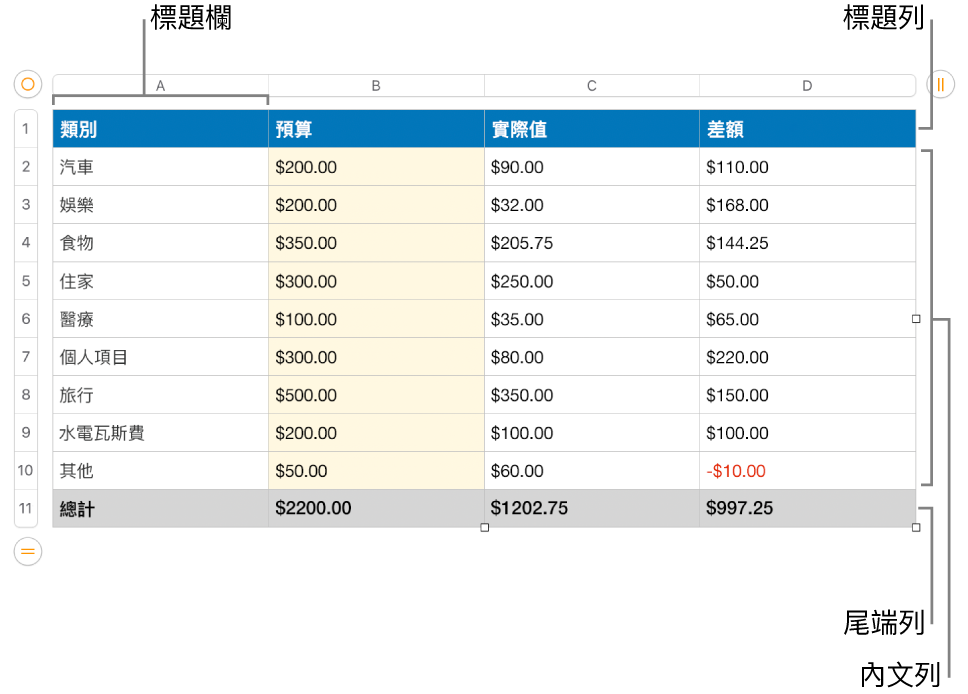Click the 總計 total label cell
Screen dimensions: 968x694
coord(160,508)
